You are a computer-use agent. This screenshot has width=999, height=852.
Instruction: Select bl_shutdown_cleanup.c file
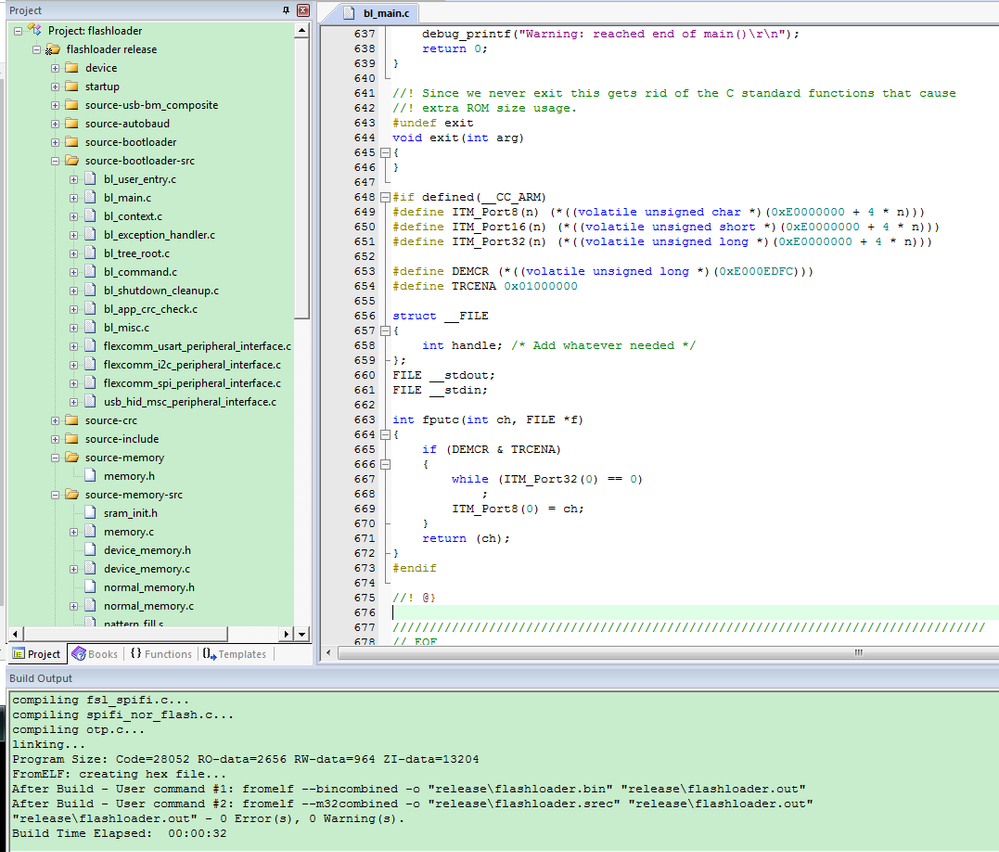click(x=161, y=291)
